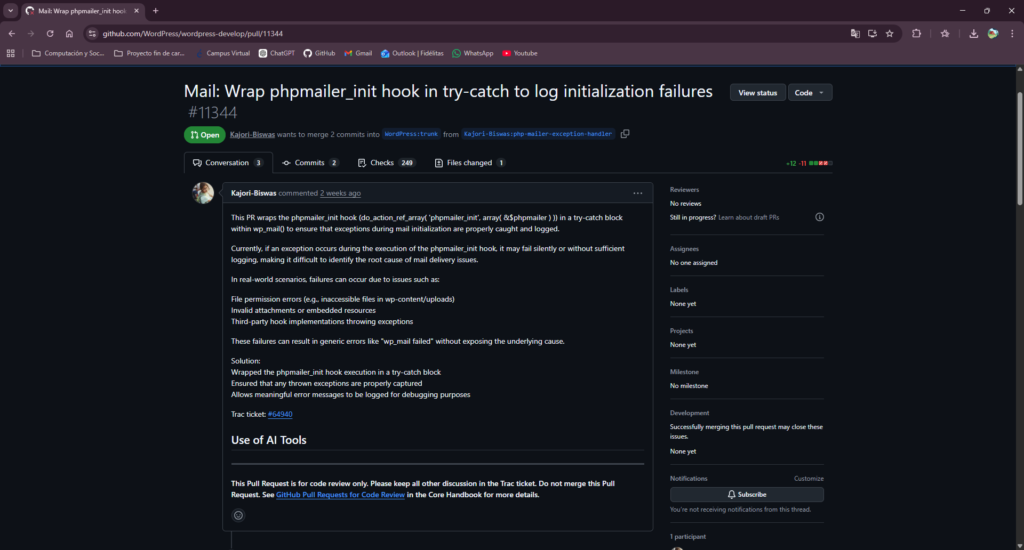Close the Mail: Wrap phpmailer_init tab

coord(136,10)
